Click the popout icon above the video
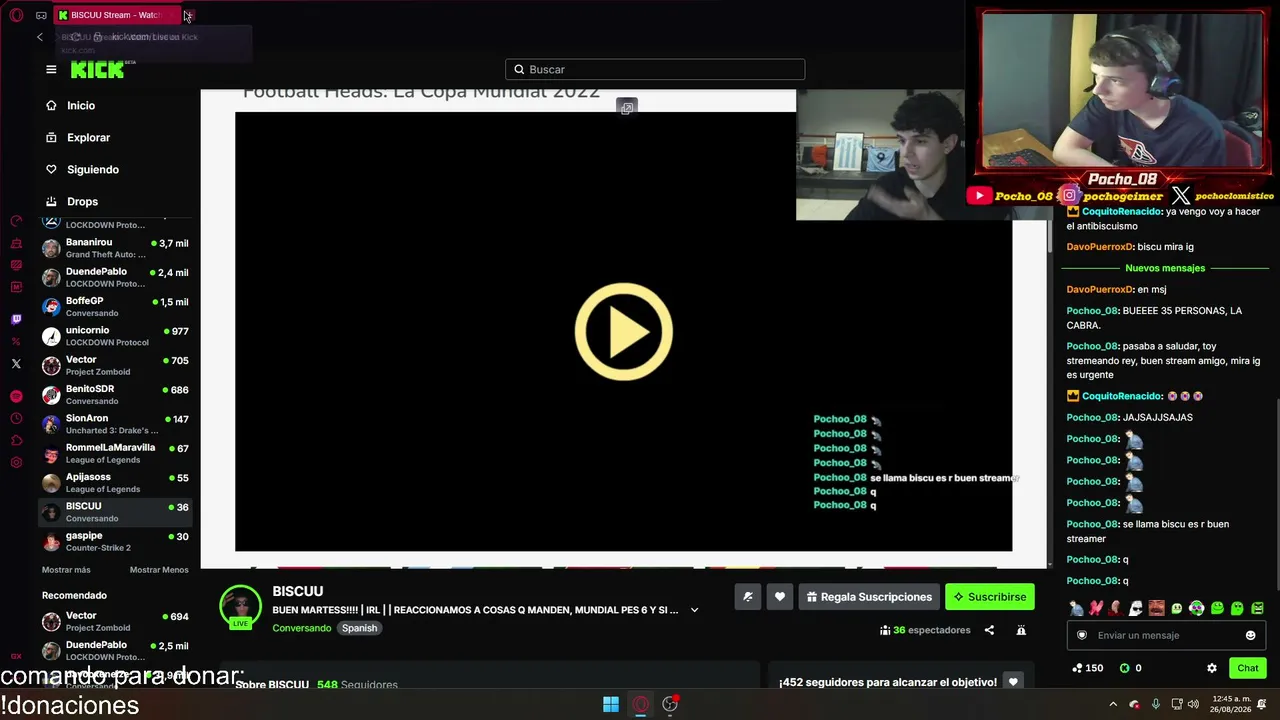The image size is (1280, 720). click(x=627, y=108)
